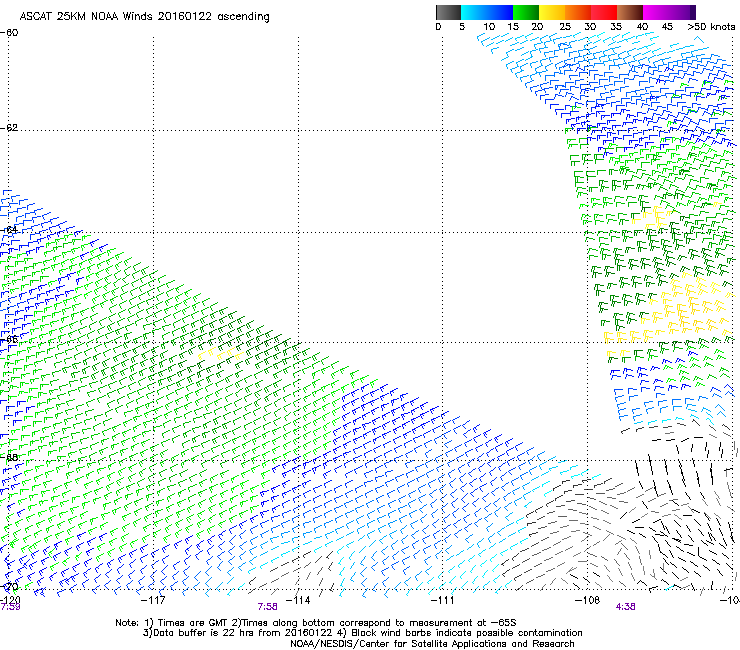This screenshot has height=650, width=740.
Task: Select the yellow 20-25 knot legend segment
Action: (552, 12)
